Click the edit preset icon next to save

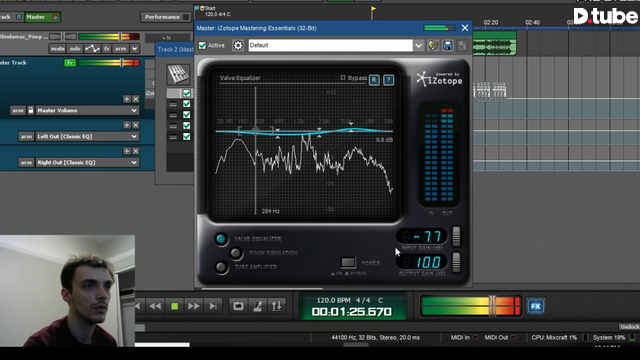click(x=433, y=45)
